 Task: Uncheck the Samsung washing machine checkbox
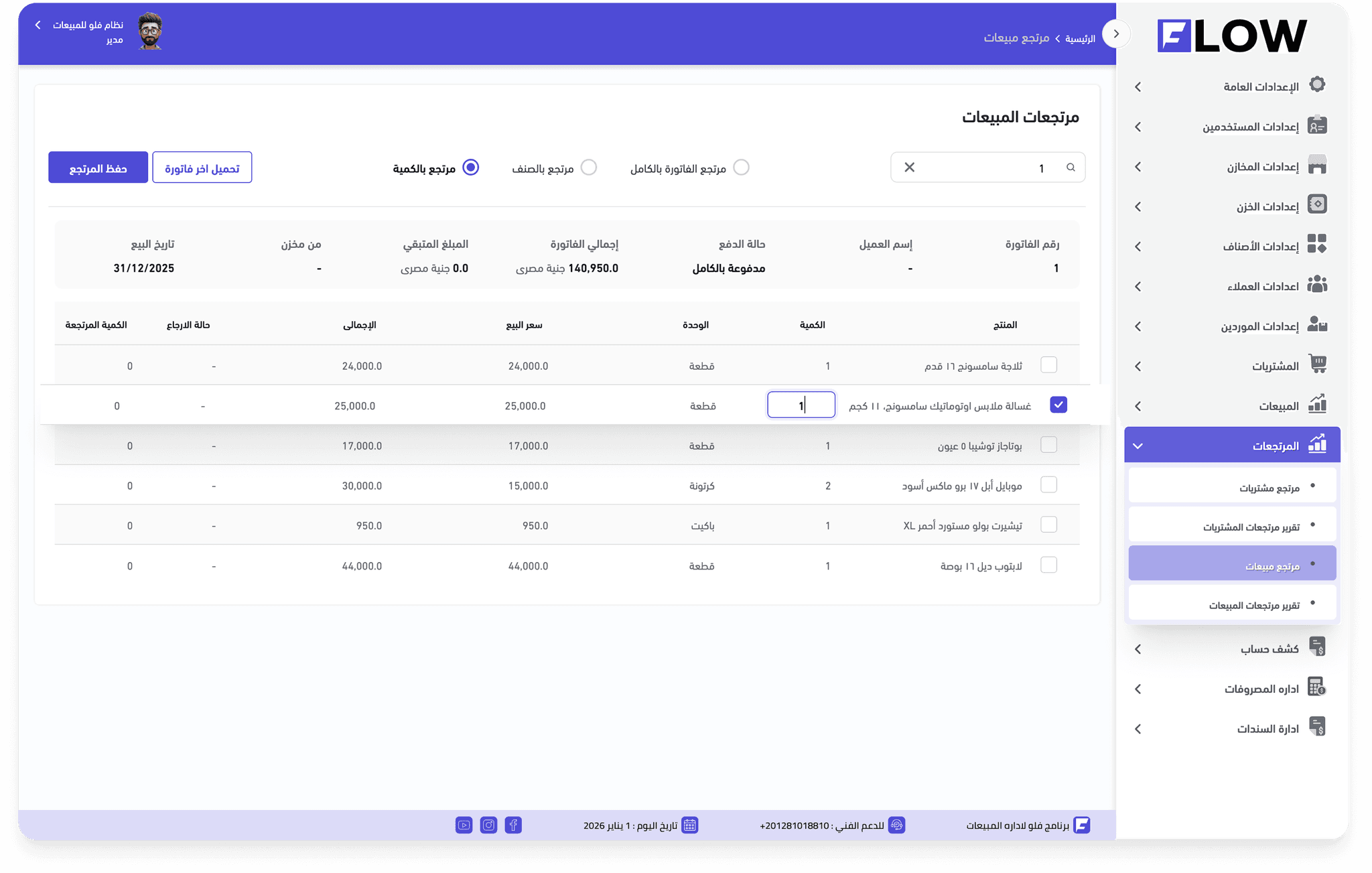coord(1058,405)
